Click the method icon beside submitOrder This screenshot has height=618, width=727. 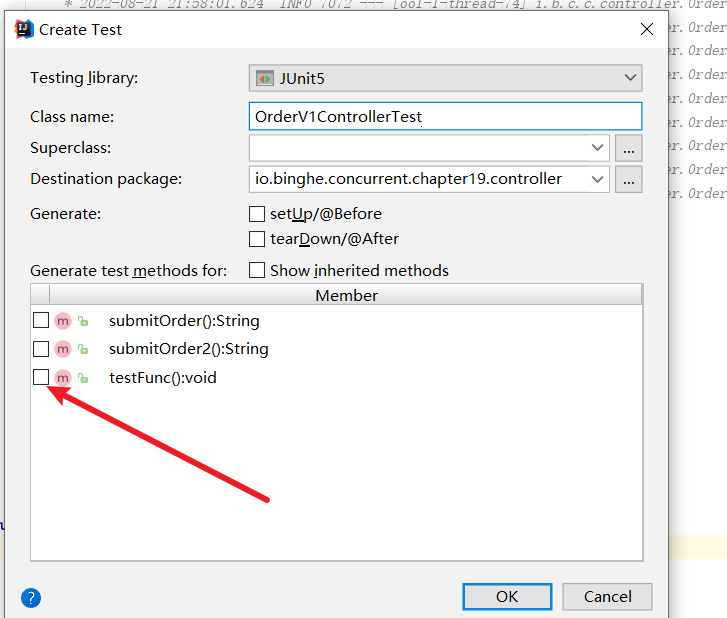63,321
